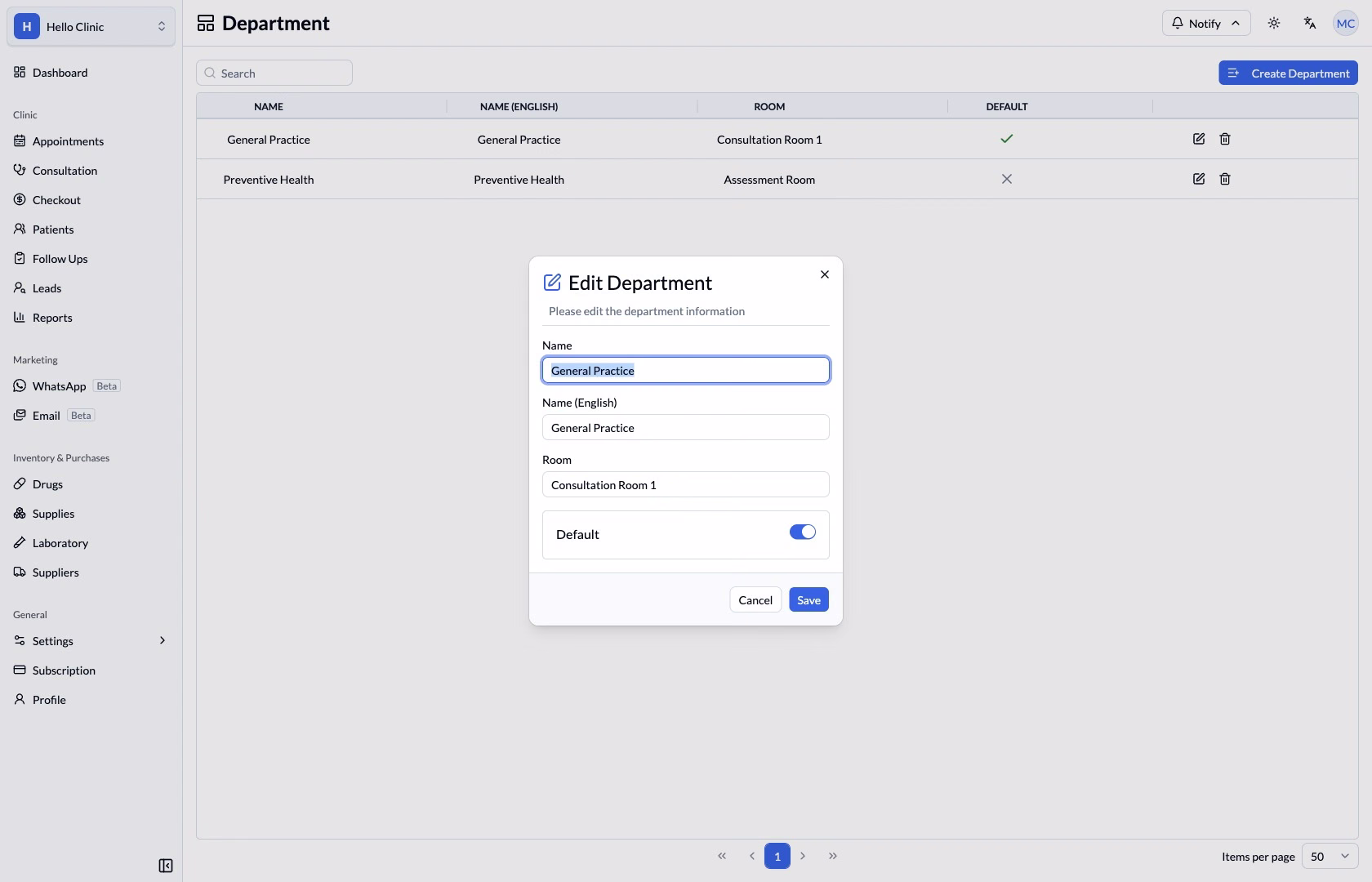Viewport: 1372px width, 882px height.
Task: Go to the first page
Action: (722, 856)
